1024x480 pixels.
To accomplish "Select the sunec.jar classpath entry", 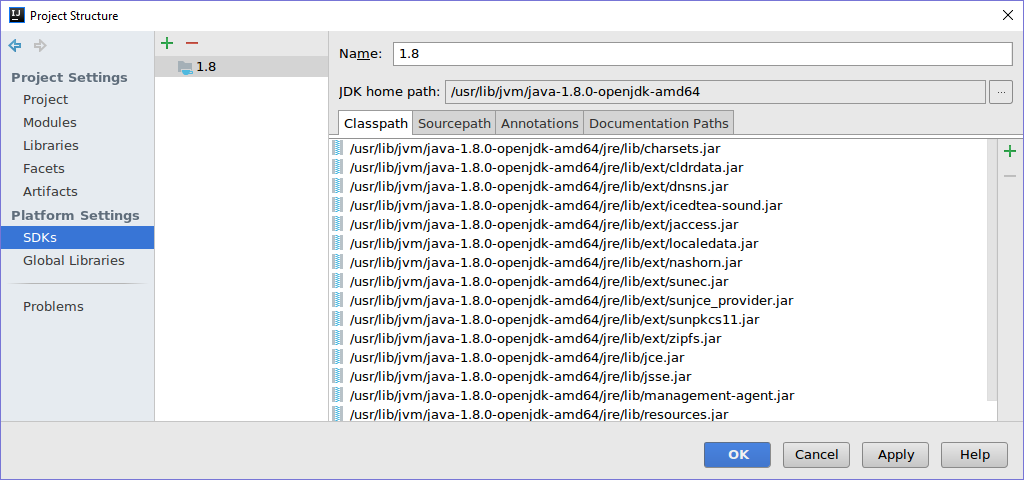I will 662,281.
